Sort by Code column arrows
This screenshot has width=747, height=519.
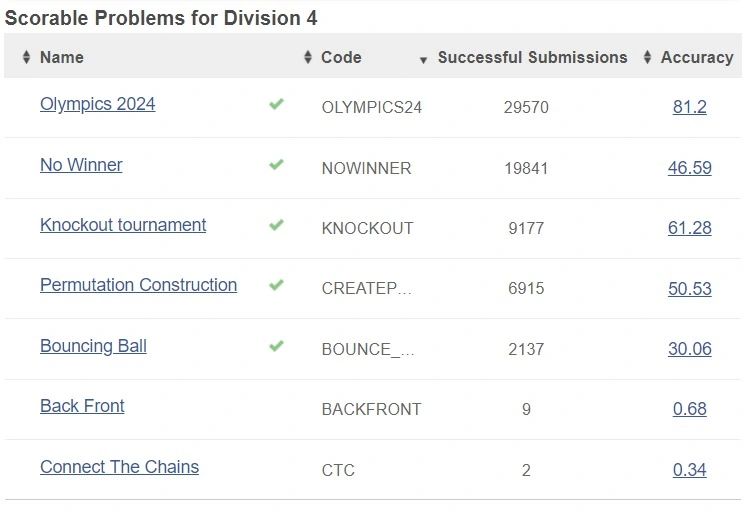tap(308, 57)
